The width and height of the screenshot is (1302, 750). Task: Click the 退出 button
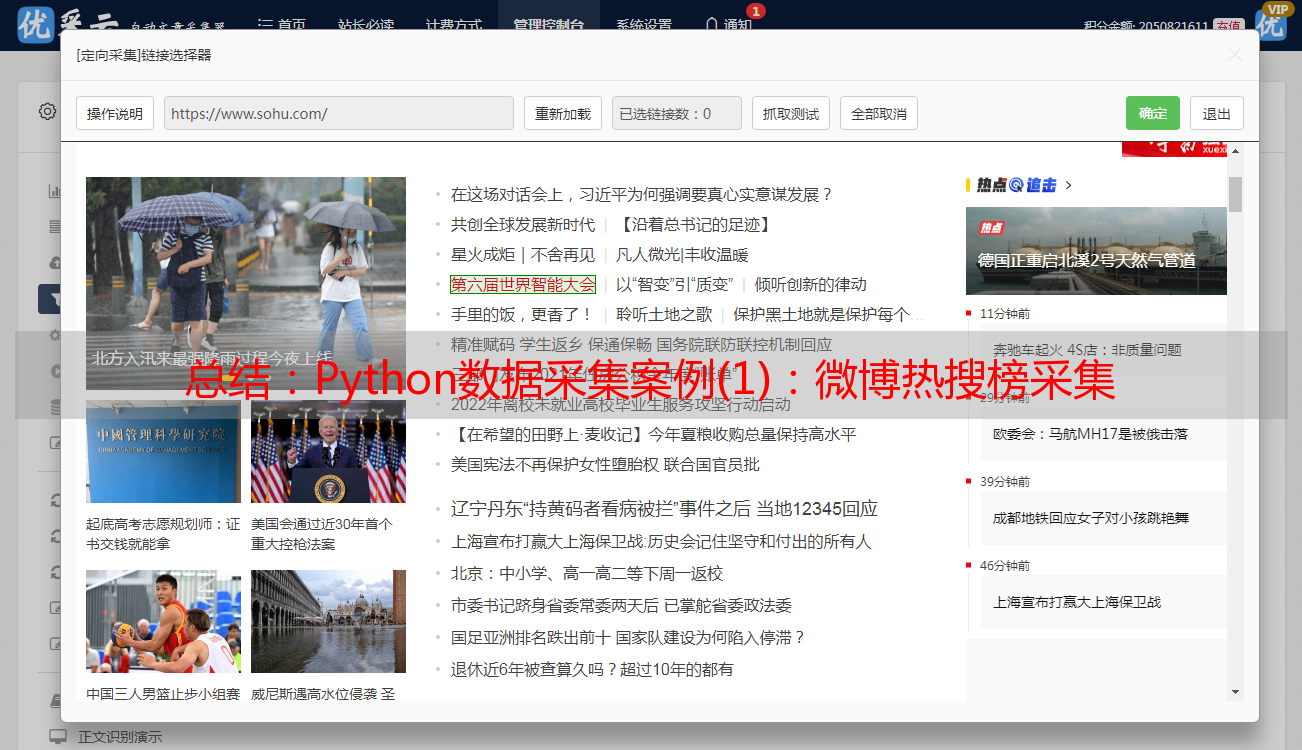coord(1216,113)
